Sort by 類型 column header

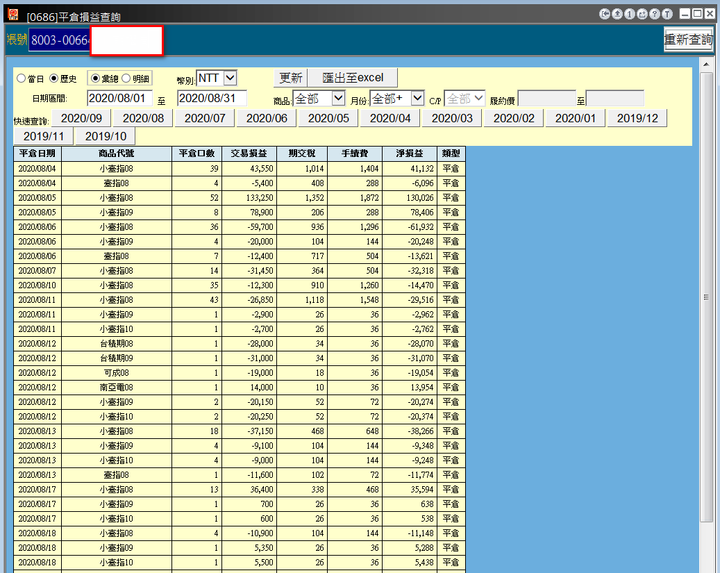pos(451,153)
